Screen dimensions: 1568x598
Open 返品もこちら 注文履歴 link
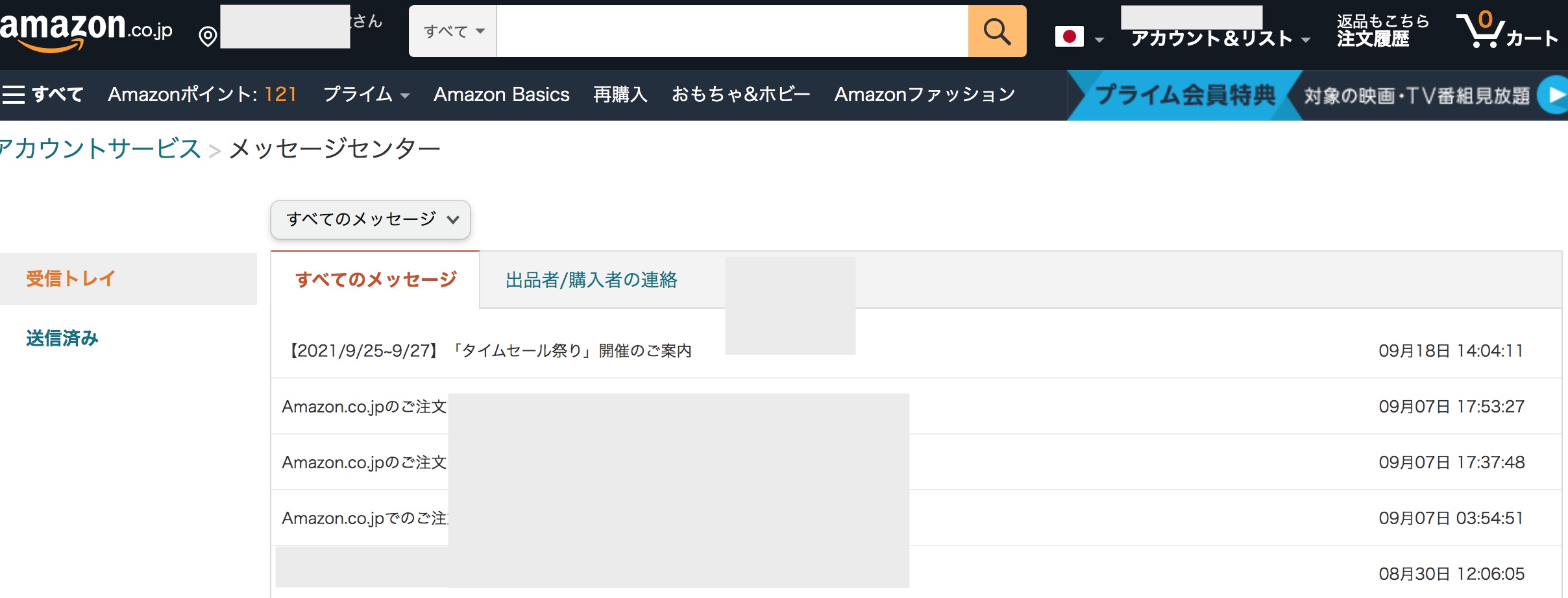[1382, 31]
